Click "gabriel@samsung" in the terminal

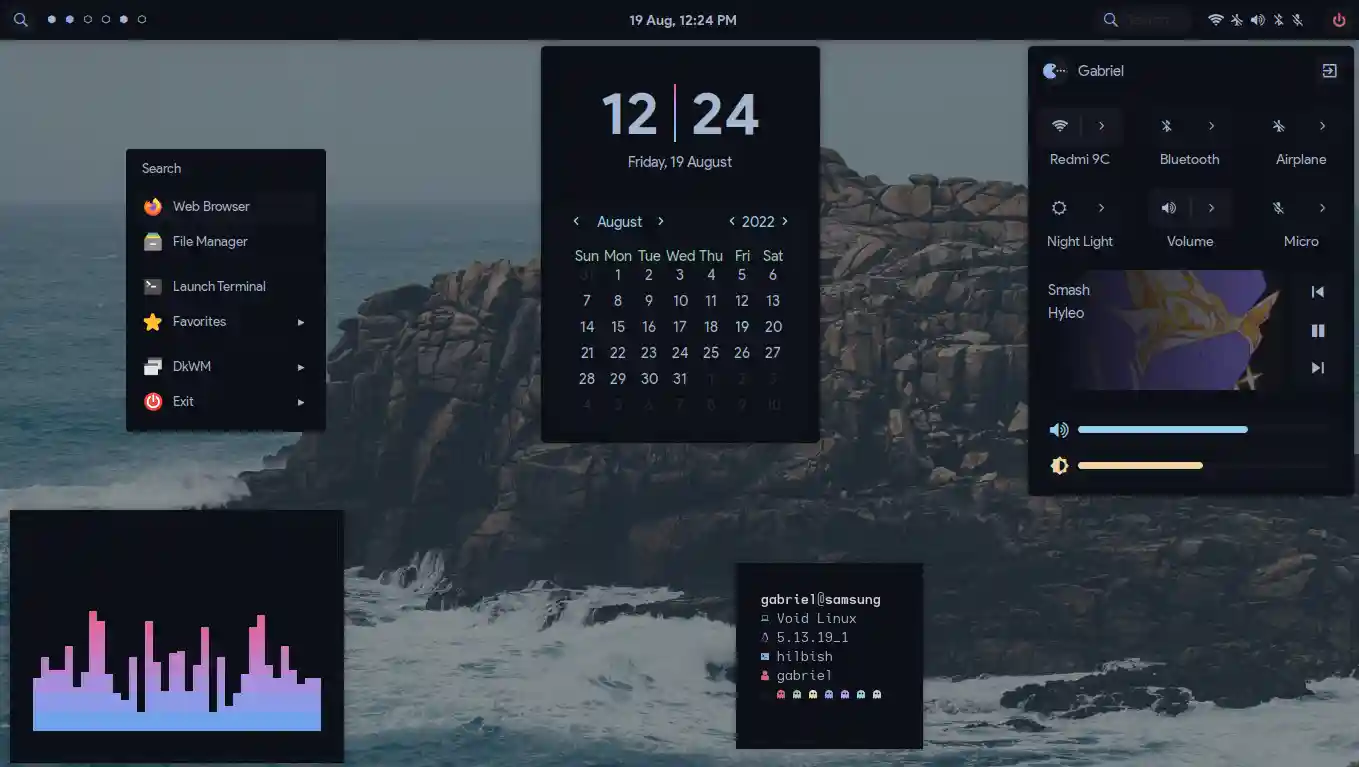(821, 600)
